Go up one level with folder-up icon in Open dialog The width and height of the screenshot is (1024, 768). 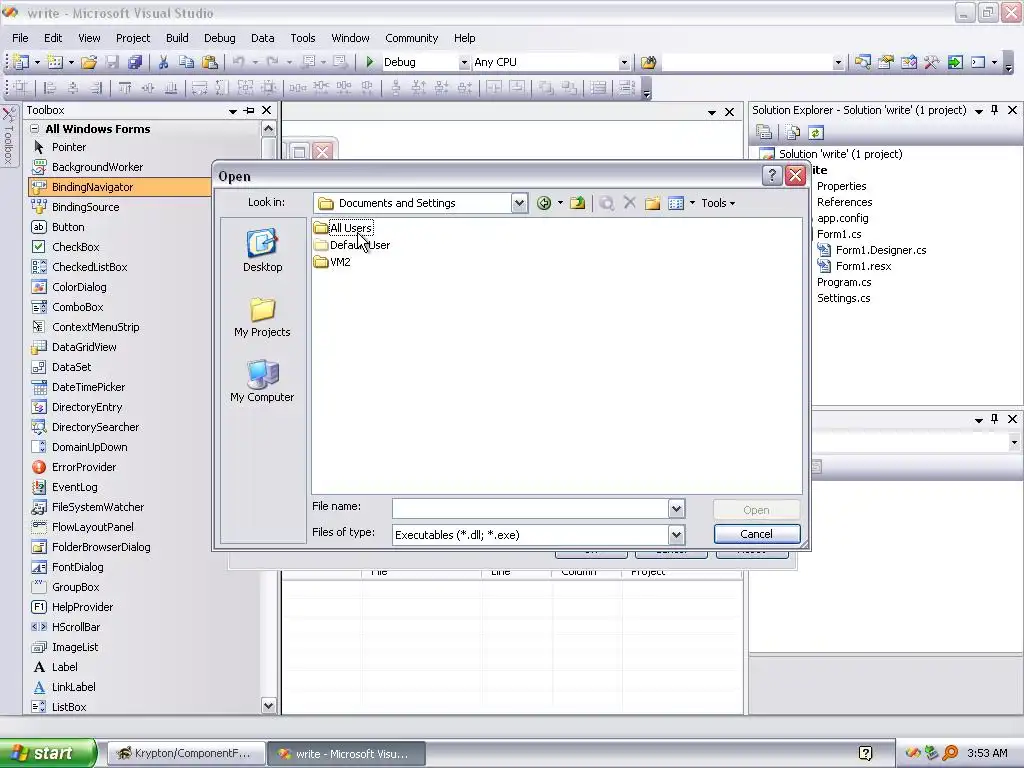coord(577,203)
